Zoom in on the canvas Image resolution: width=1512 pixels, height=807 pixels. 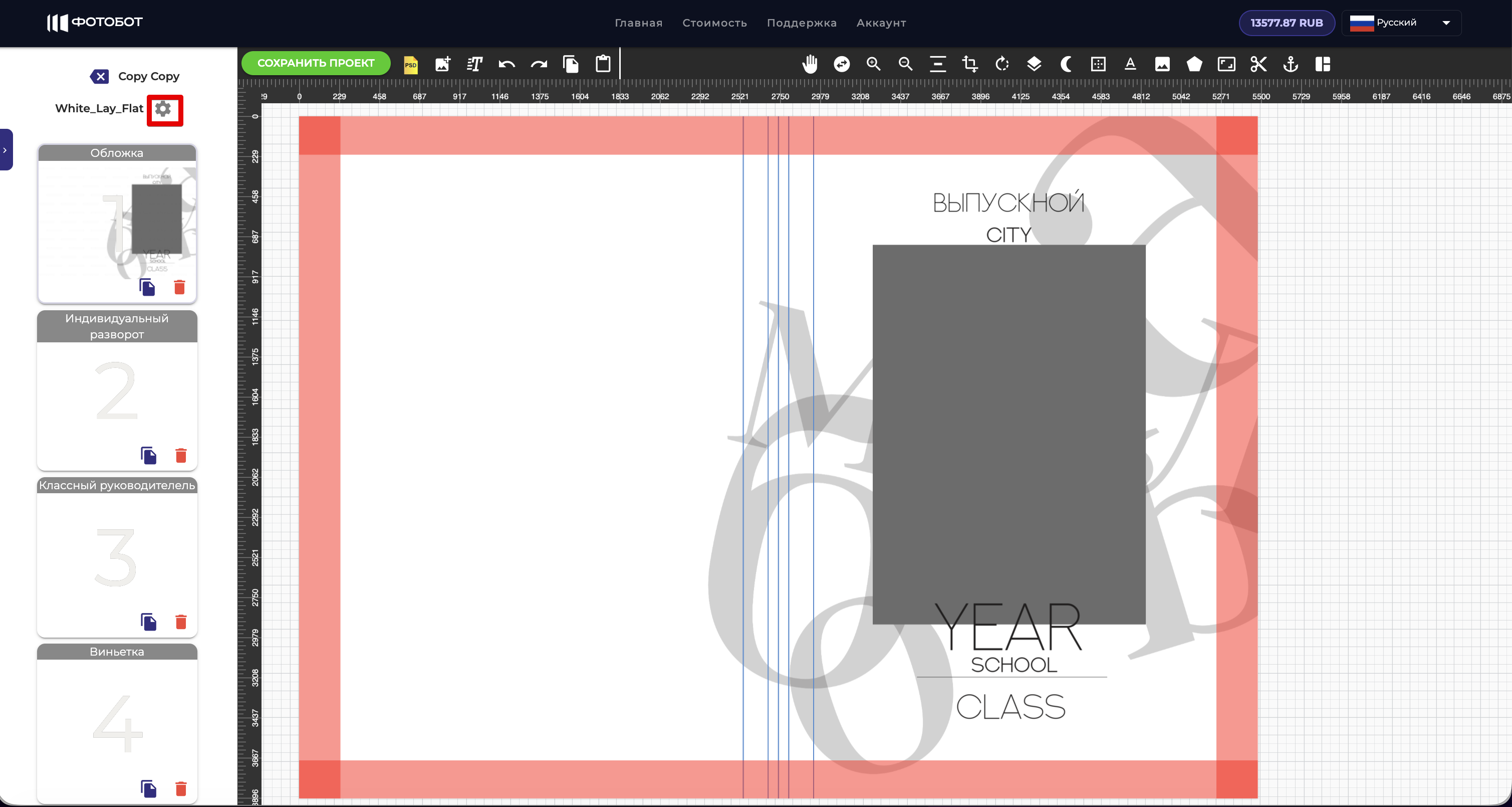click(874, 64)
